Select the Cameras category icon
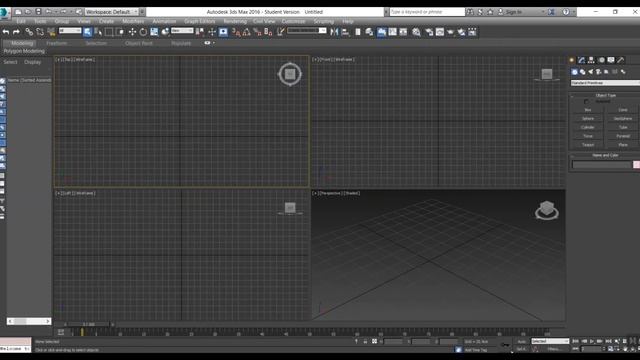The width and height of the screenshot is (640, 360). (598, 72)
